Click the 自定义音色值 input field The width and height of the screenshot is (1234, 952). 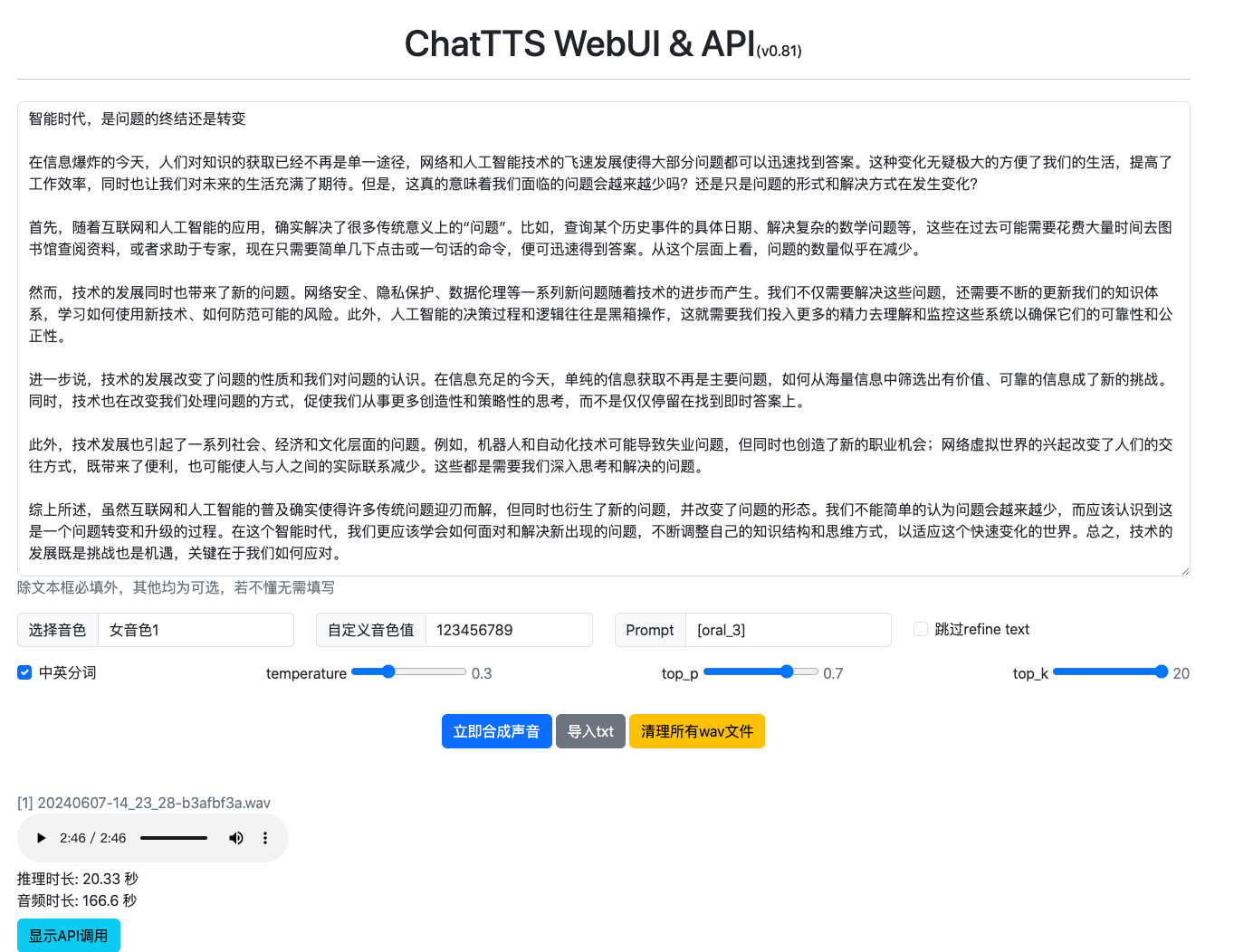pos(509,630)
